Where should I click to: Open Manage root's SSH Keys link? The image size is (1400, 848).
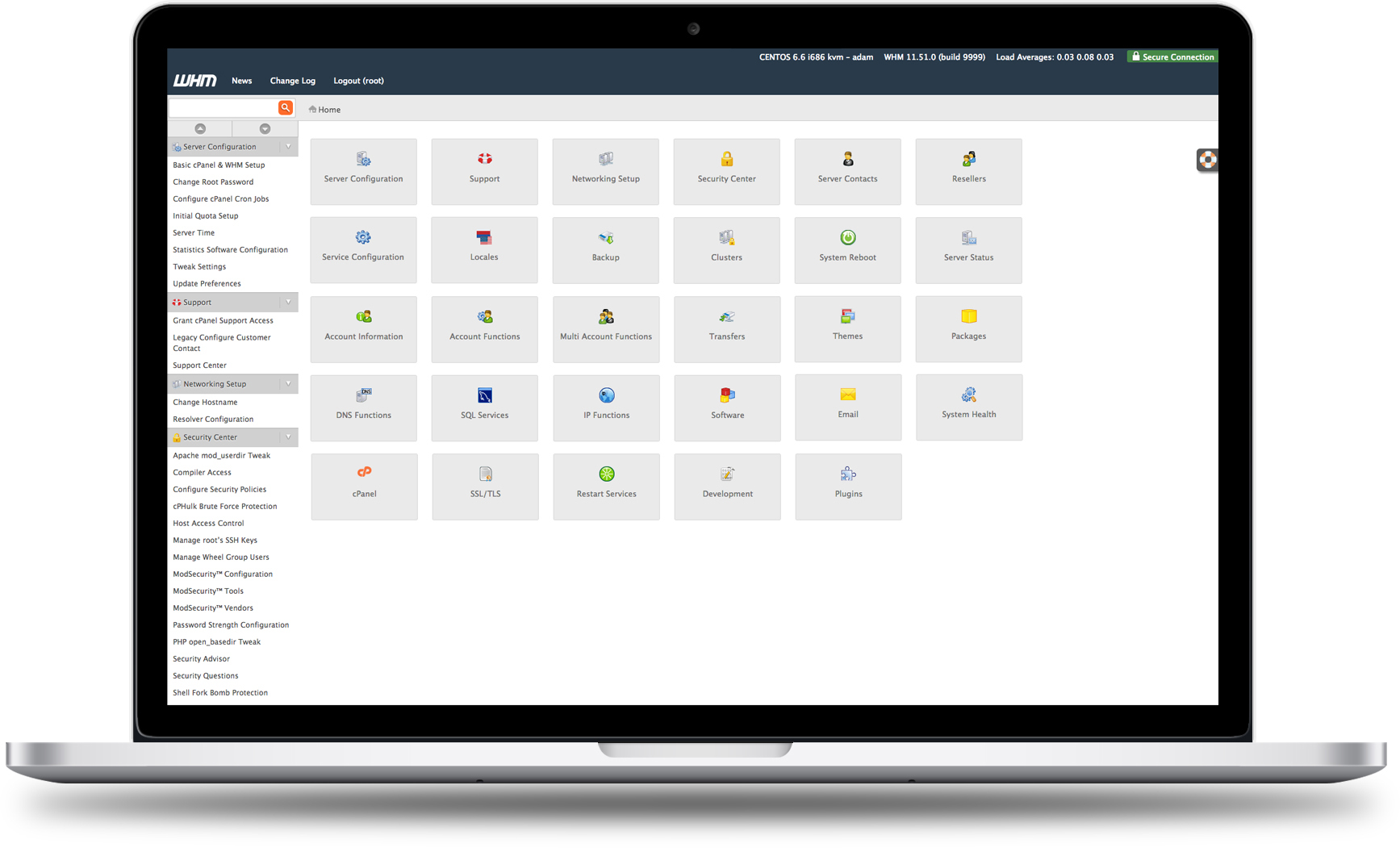(215, 540)
